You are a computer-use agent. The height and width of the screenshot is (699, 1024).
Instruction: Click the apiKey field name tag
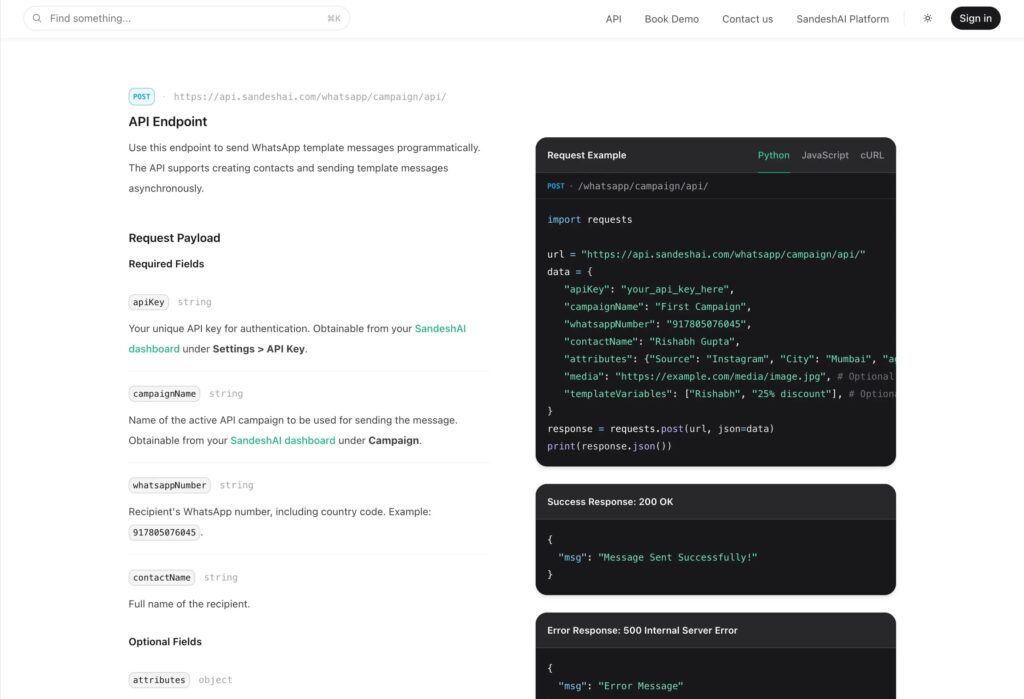149,302
